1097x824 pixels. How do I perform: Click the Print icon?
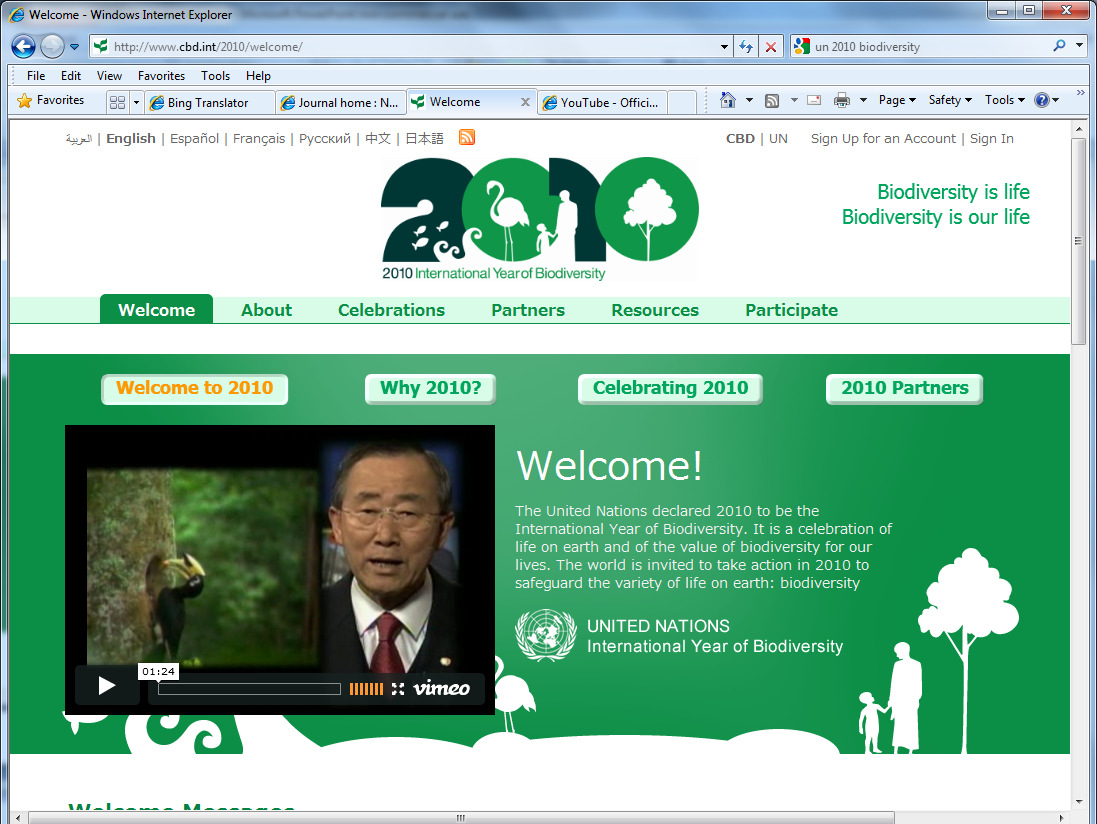coord(842,100)
